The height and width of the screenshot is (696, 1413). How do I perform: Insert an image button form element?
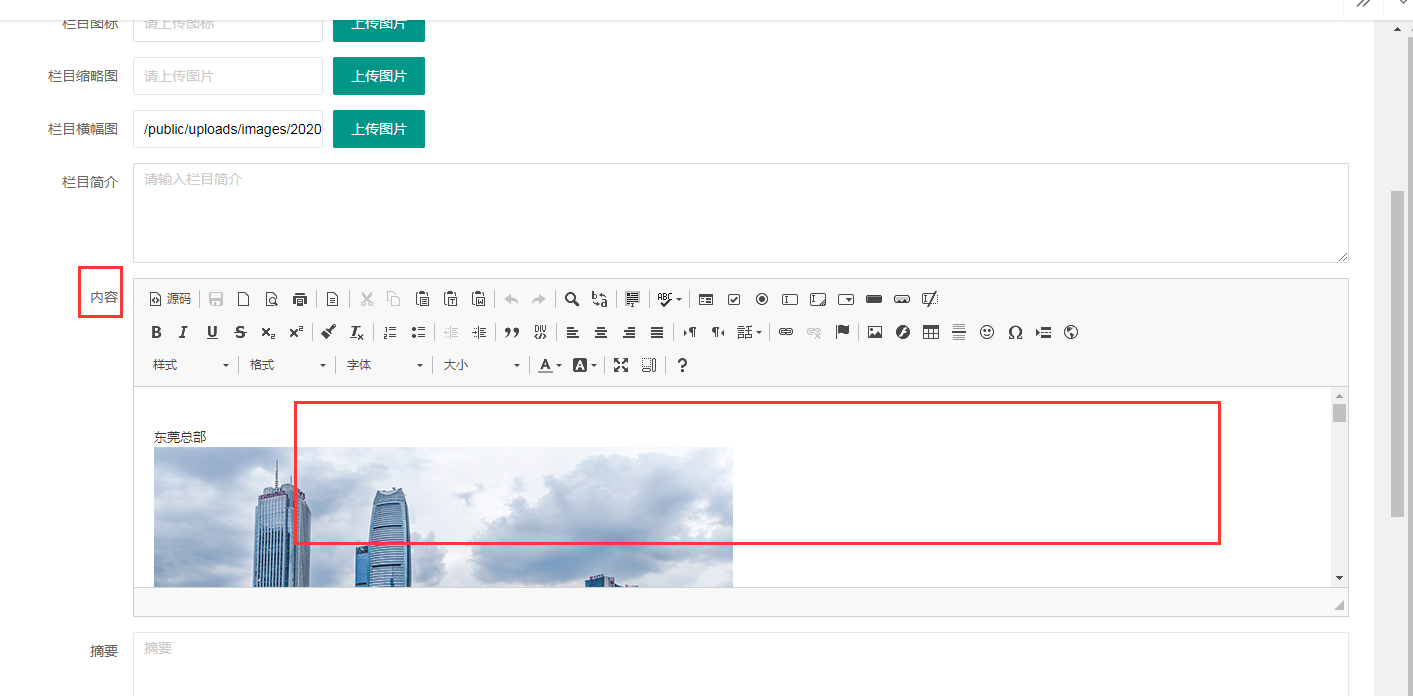click(x=902, y=299)
